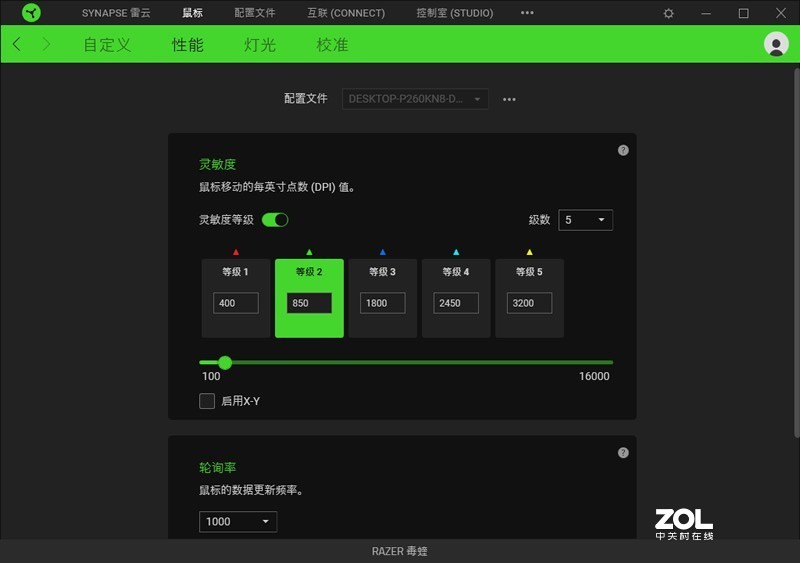Go forward with the right arrow
Screen dimensions: 800x563
pos(46,44)
